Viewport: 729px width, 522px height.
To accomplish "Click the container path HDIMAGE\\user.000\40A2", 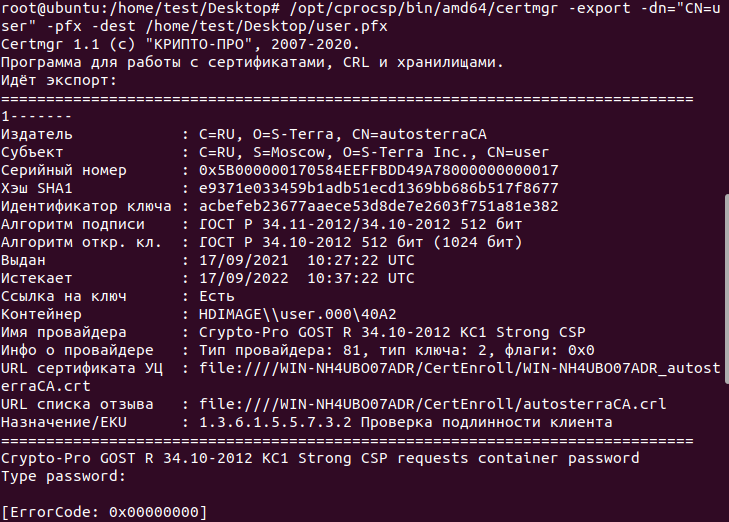I will 298,314.
